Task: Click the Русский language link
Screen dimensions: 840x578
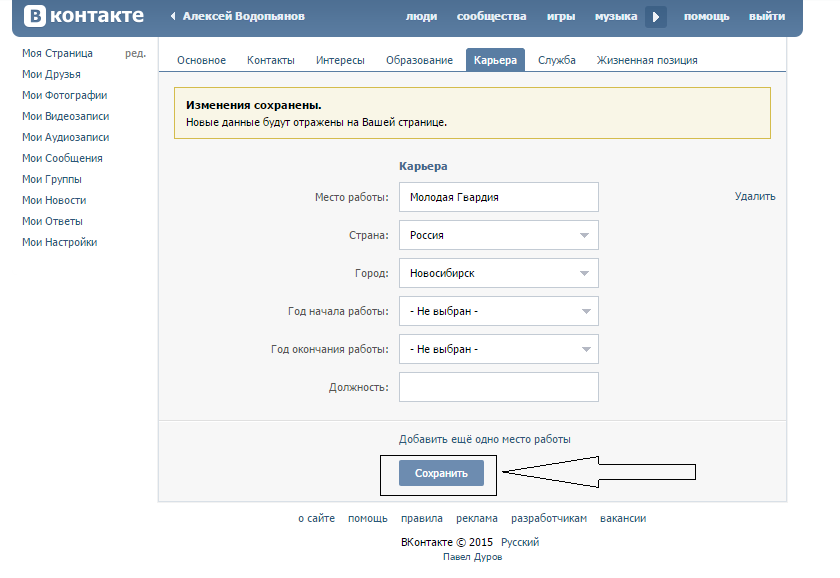Action: point(520,542)
